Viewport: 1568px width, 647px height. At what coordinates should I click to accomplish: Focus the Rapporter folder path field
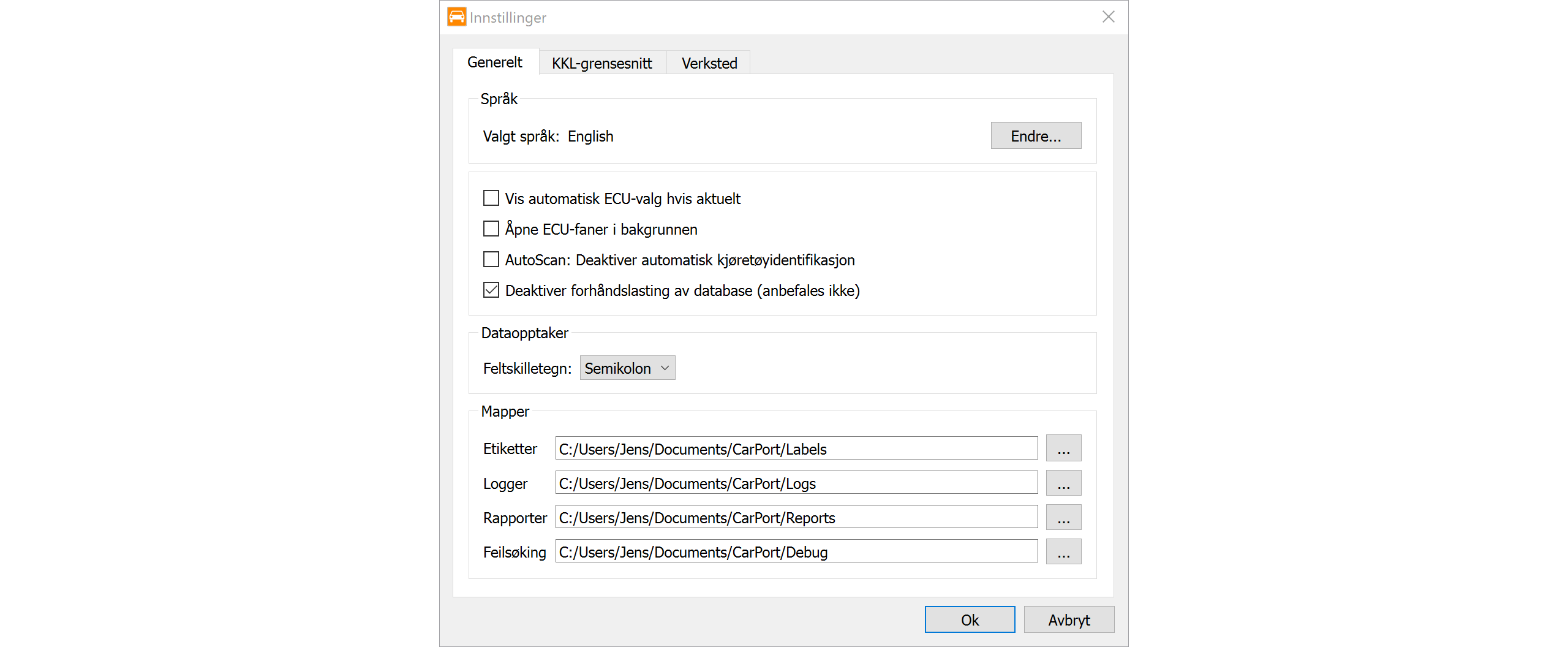click(x=796, y=517)
